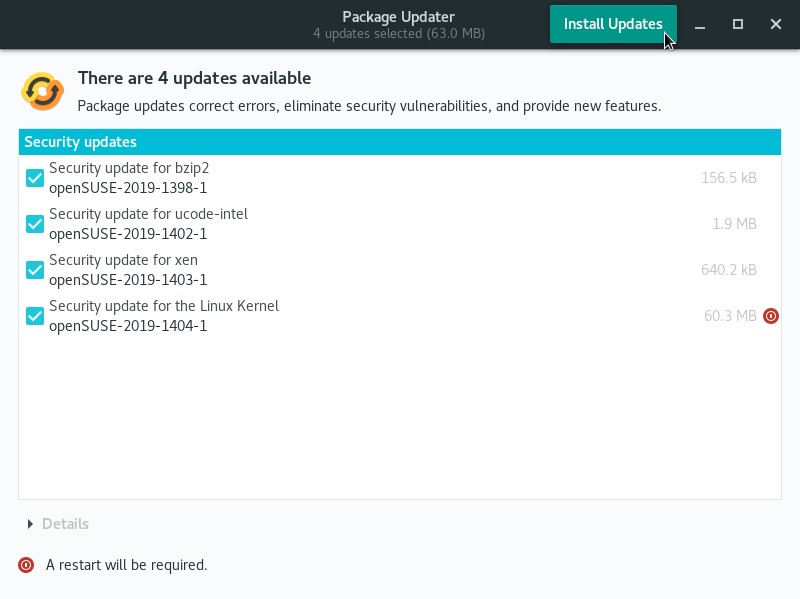Maximize the Package Updater window
Image resolution: width=800 pixels, height=599 pixels.
pyautogui.click(x=738, y=24)
